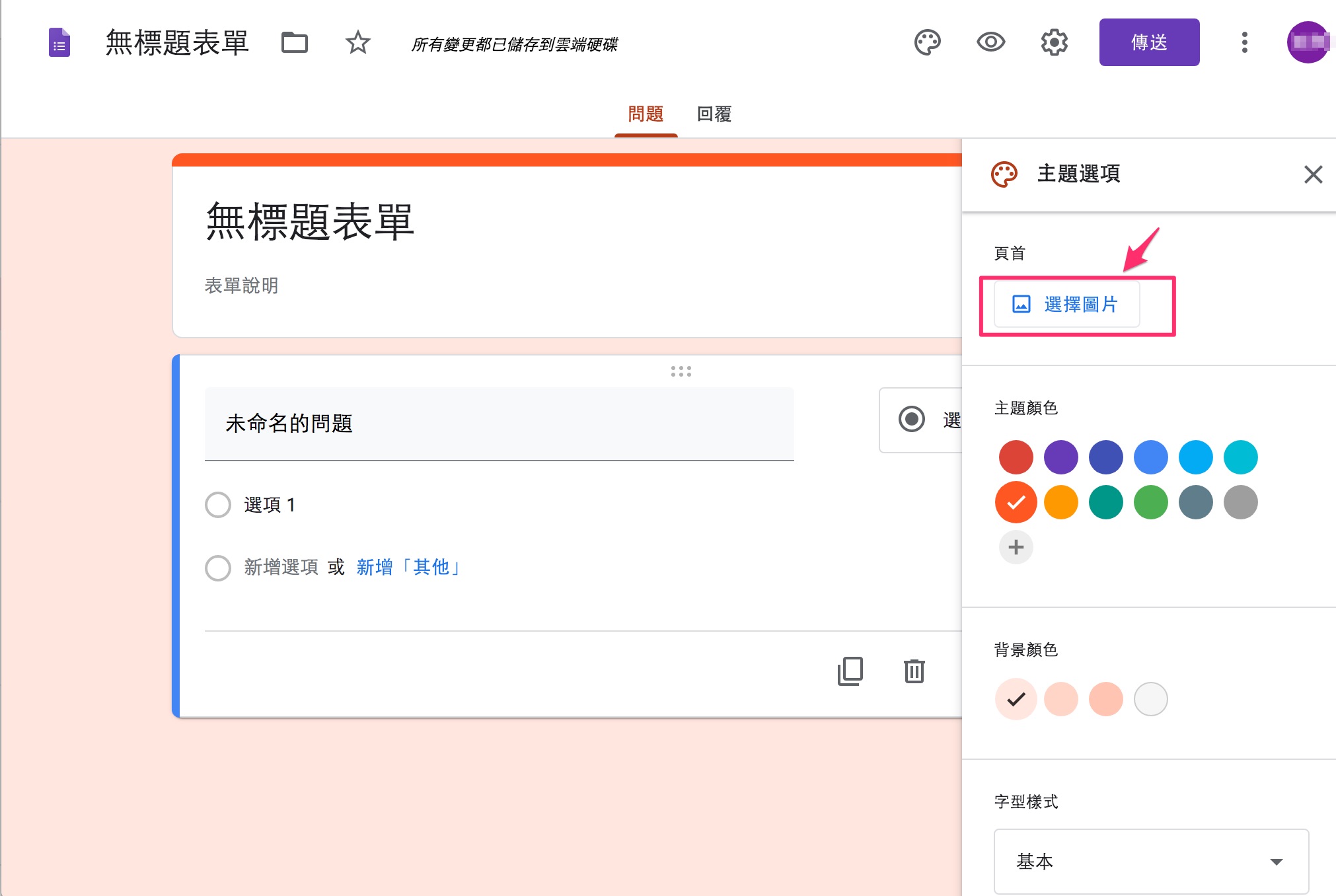Add a custom theme color

tap(1016, 547)
